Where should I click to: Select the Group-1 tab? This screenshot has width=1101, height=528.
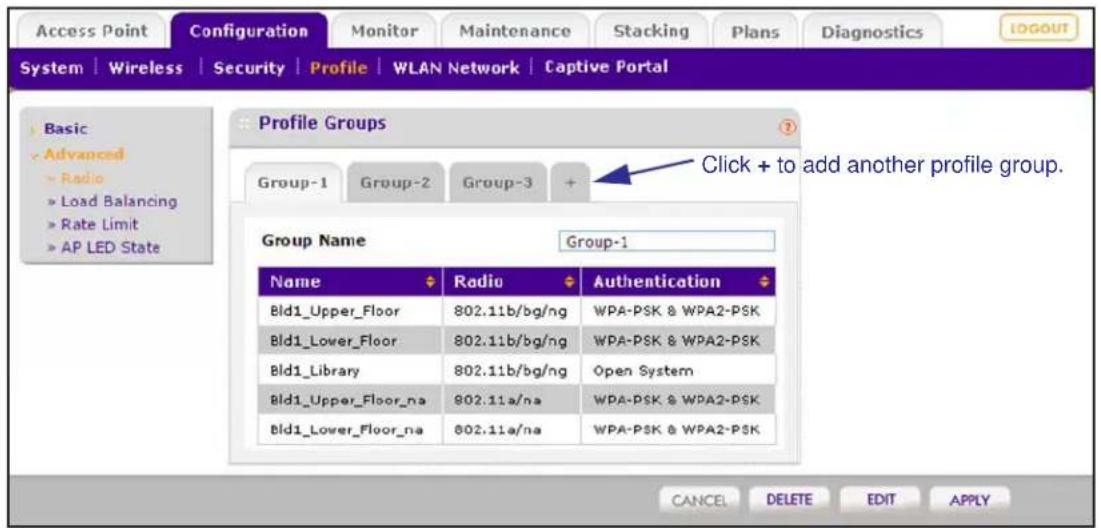pyautogui.click(x=293, y=183)
